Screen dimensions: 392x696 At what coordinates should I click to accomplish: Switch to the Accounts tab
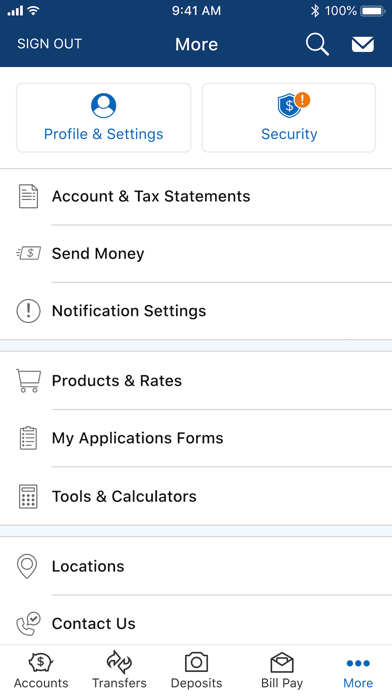(x=41, y=670)
